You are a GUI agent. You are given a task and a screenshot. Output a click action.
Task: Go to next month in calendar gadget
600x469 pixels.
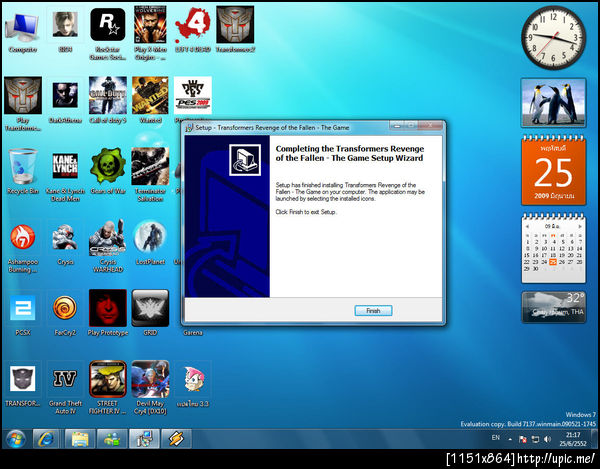click(x=580, y=226)
